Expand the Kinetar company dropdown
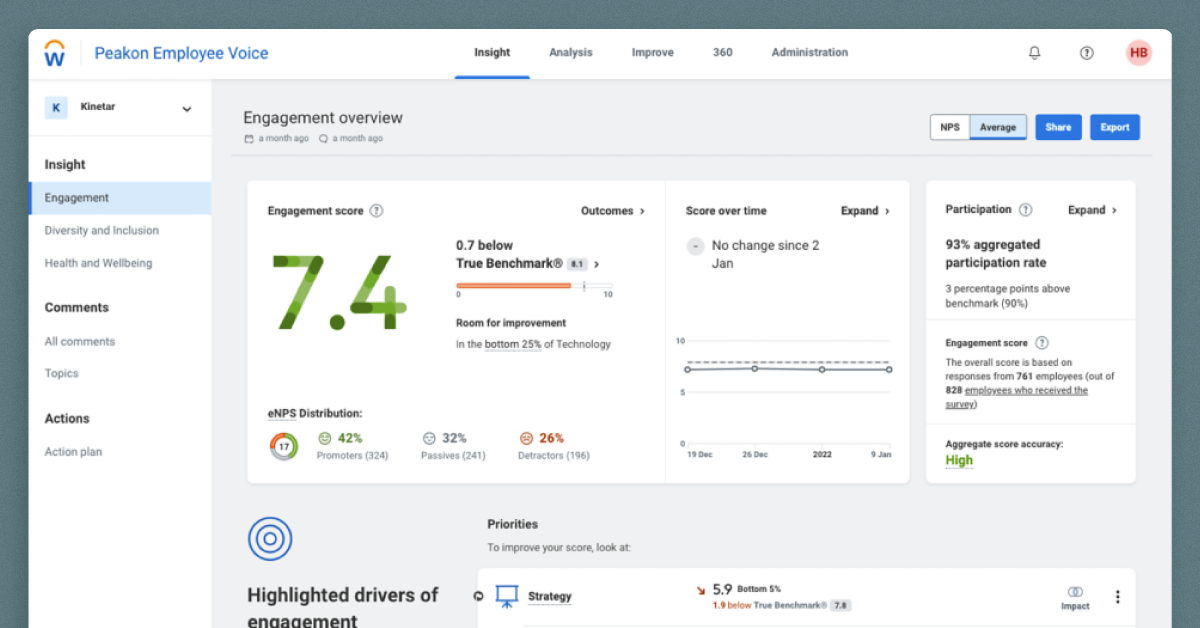 coord(187,109)
